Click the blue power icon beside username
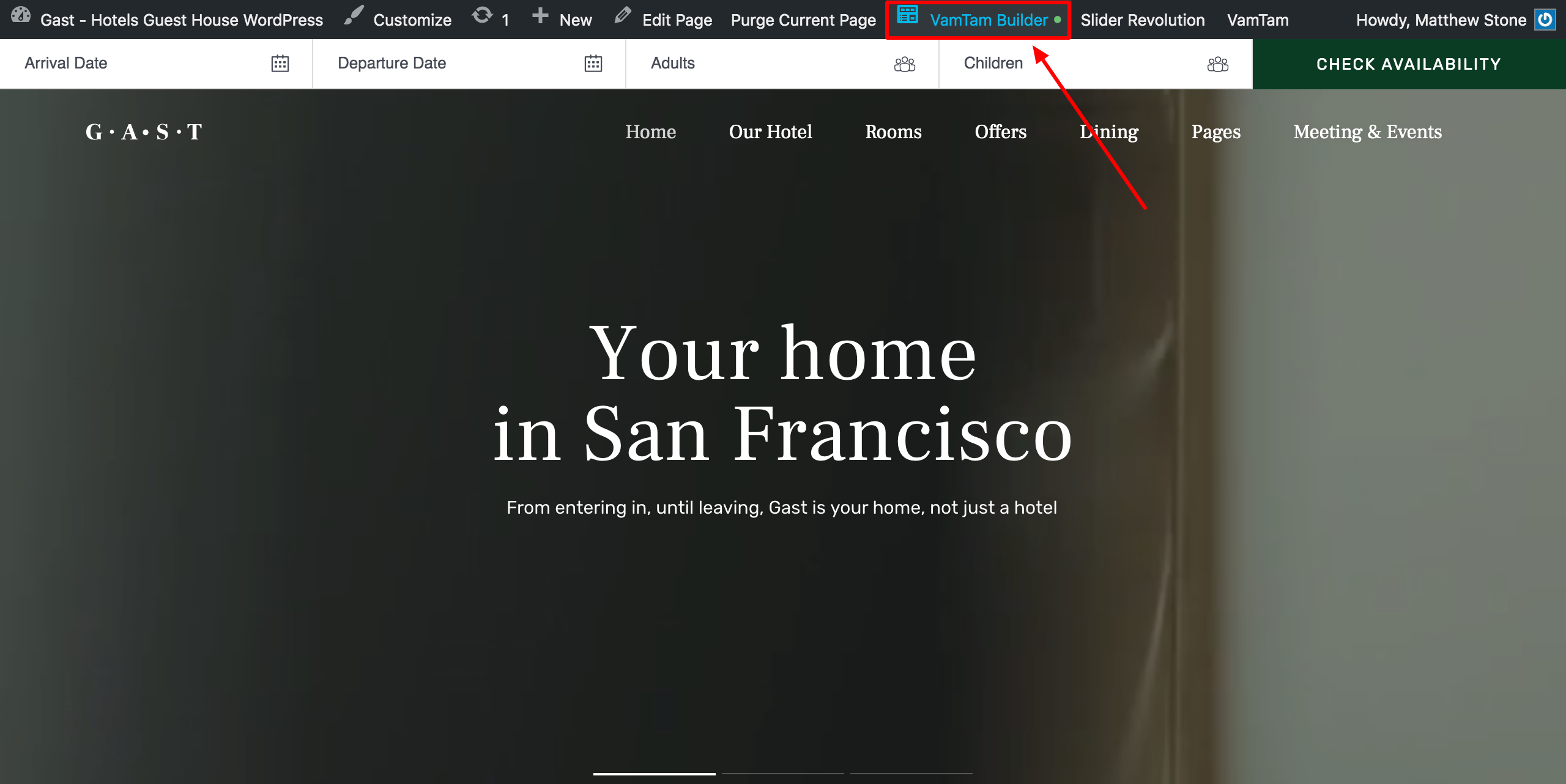This screenshot has width=1566, height=784. pyautogui.click(x=1545, y=20)
